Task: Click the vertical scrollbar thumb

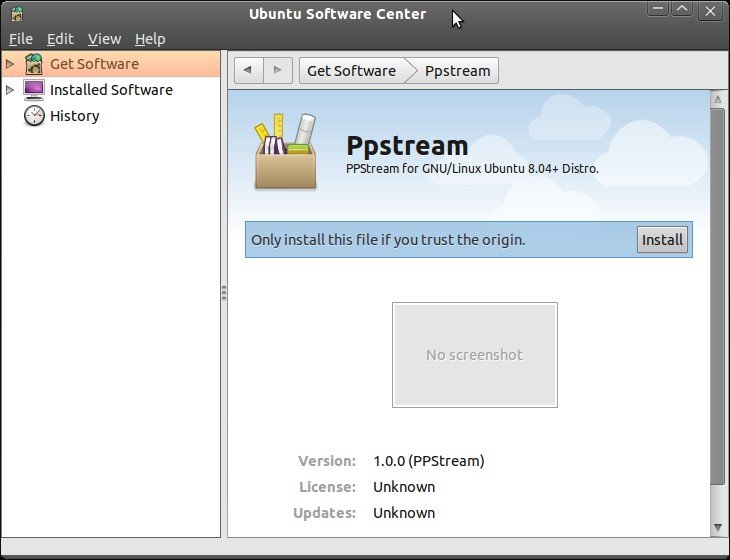Action: [717, 297]
